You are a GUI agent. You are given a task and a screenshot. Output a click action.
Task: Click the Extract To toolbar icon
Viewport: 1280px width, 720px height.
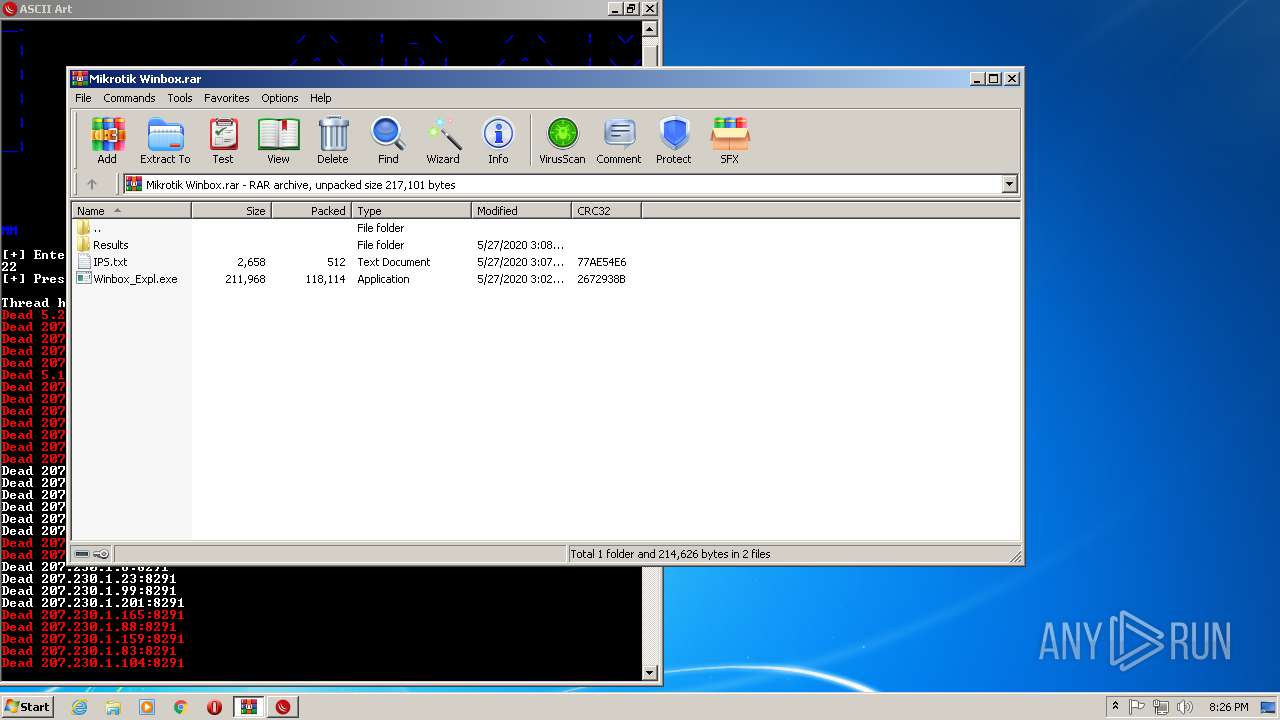coord(165,140)
